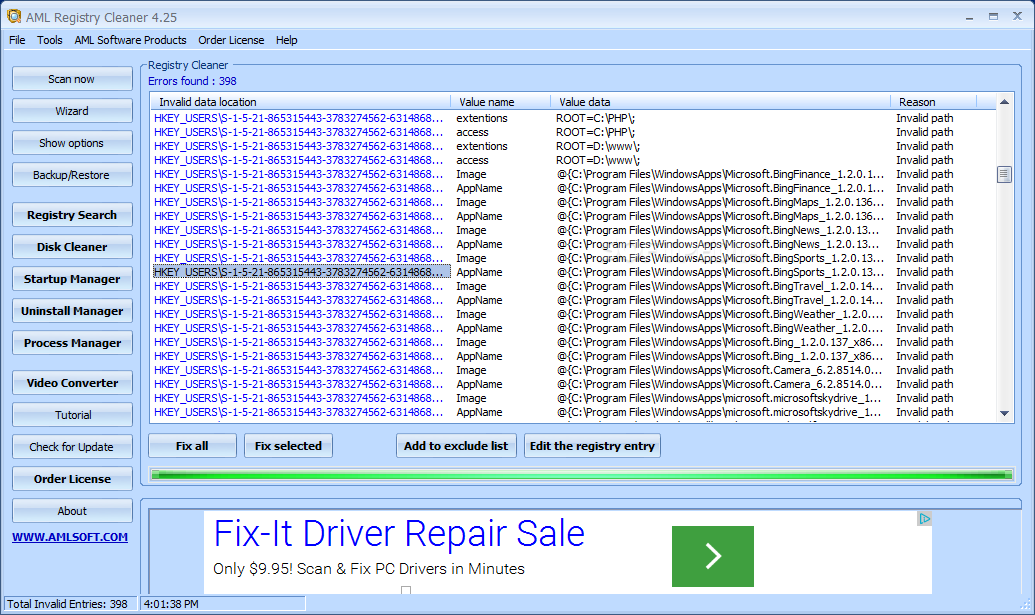Image resolution: width=1035 pixels, height=615 pixels.
Task: Sort by the Value name column header
Action: [501, 102]
